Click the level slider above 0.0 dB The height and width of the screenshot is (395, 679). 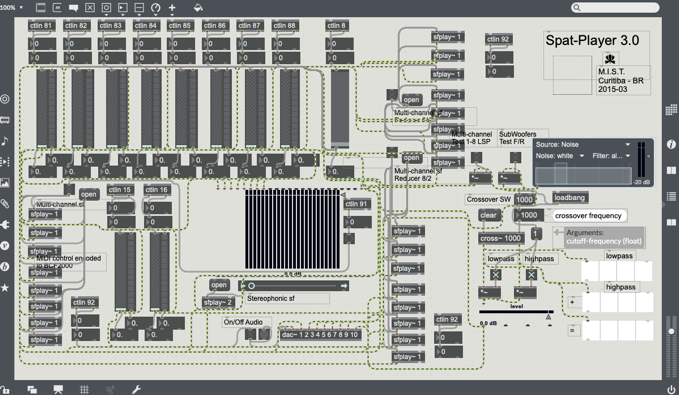pos(516,311)
